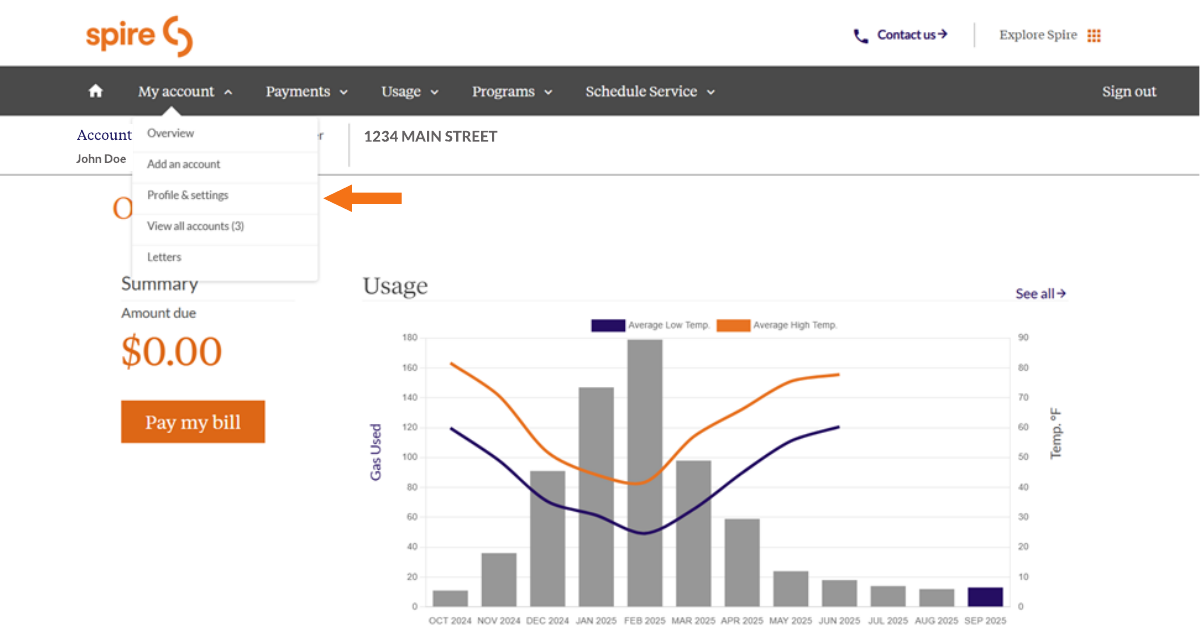This screenshot has height=630, width=1200.
Task: Click the phone icon beside Contact us
Action: tap(860, 36)
